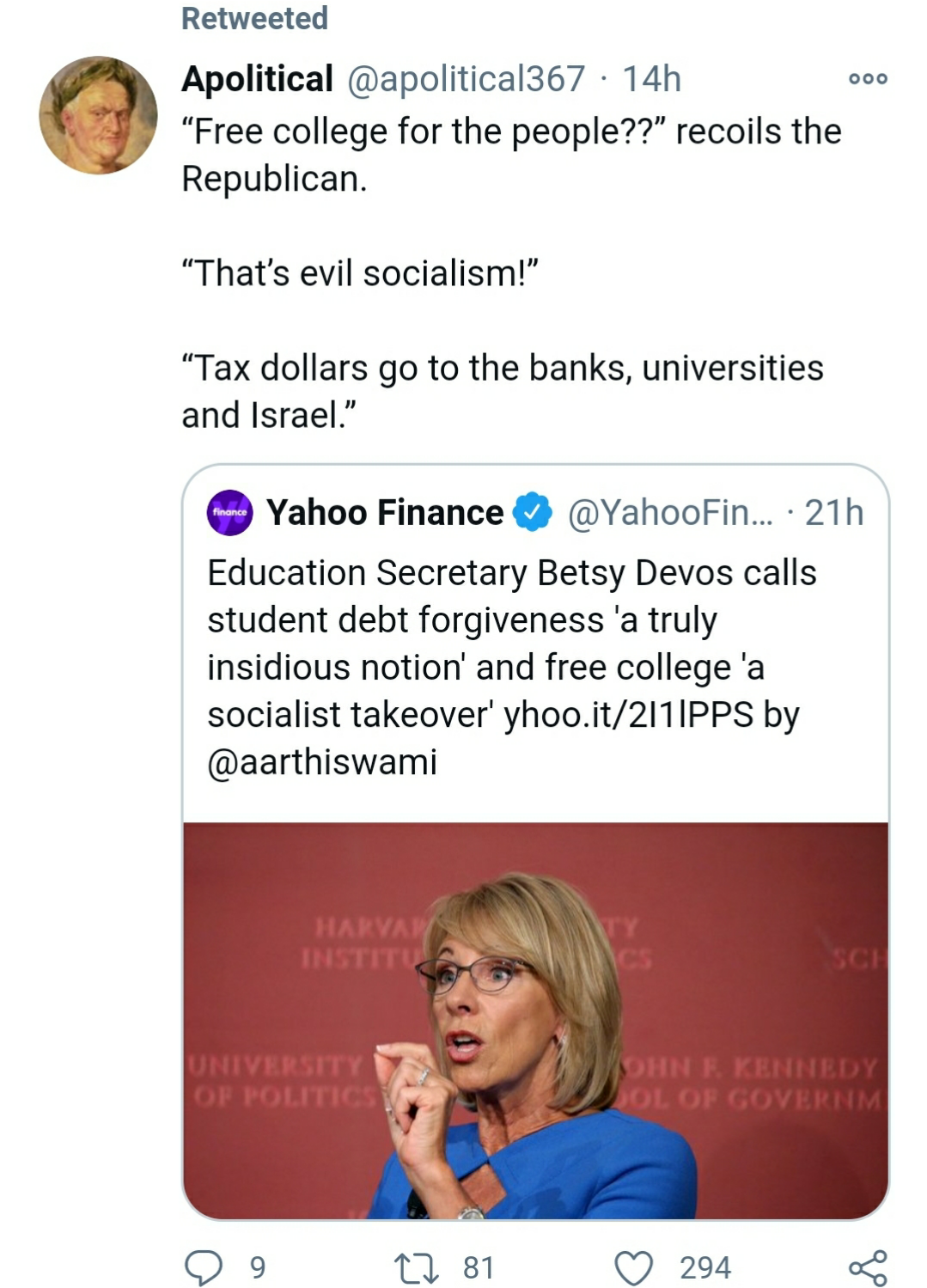The height and width of the screenshot is (1288, 927).
Task: Click the Retweeted label above the tweet
Action: point(254,18)
